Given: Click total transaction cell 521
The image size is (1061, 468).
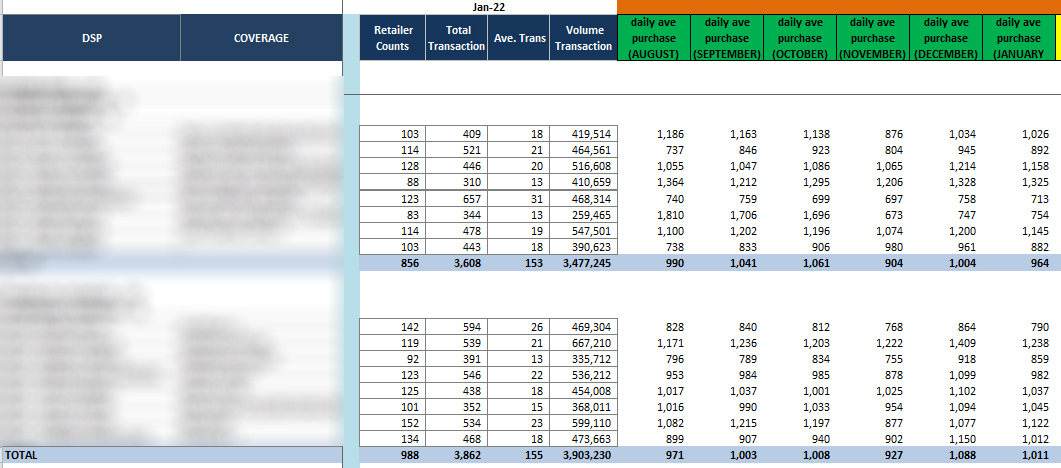Looking at the screenshot, I should [x=456, y=150].
